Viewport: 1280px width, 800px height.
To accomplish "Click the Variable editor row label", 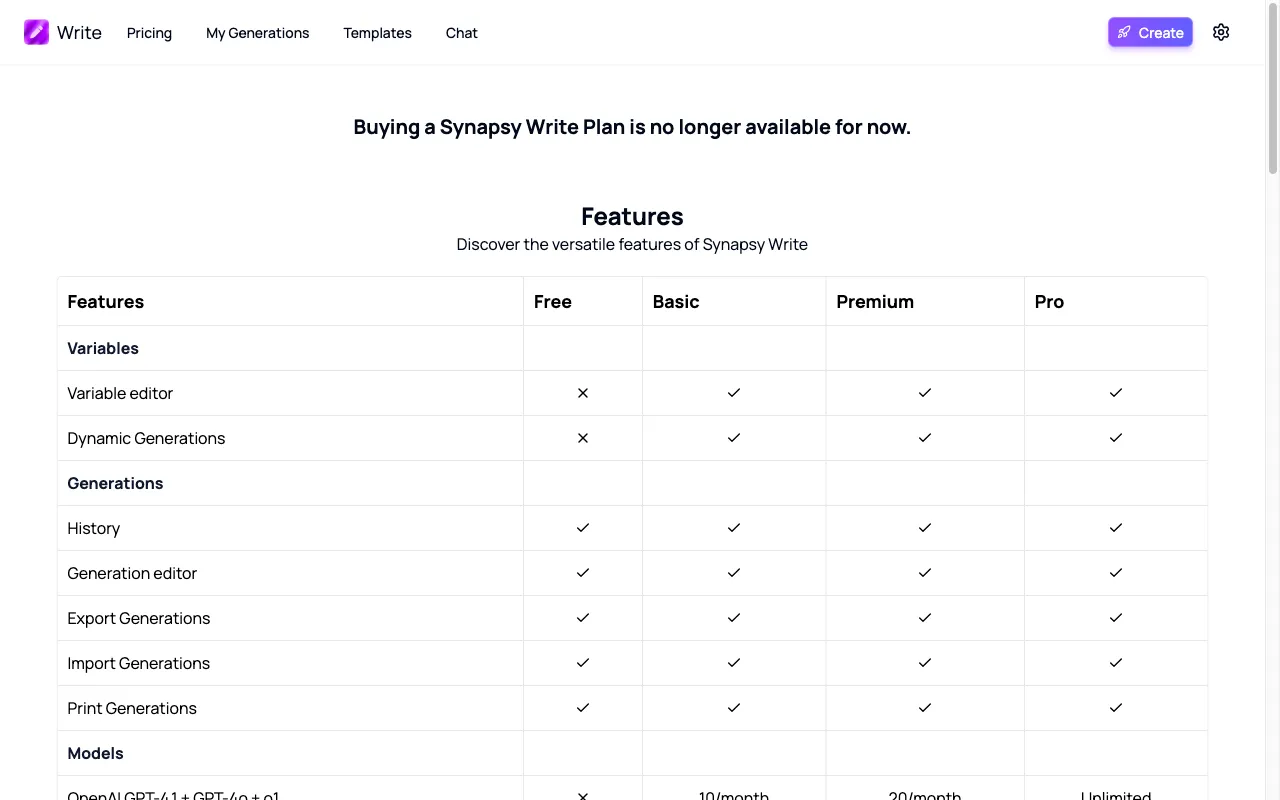I will point(120,393).
